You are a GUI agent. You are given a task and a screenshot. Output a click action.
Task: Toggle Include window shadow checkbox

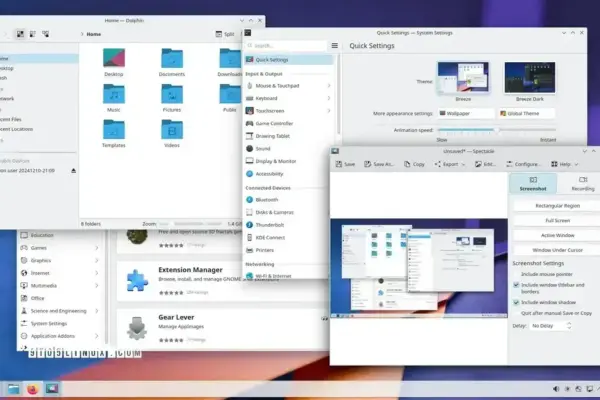click(516, 302)
